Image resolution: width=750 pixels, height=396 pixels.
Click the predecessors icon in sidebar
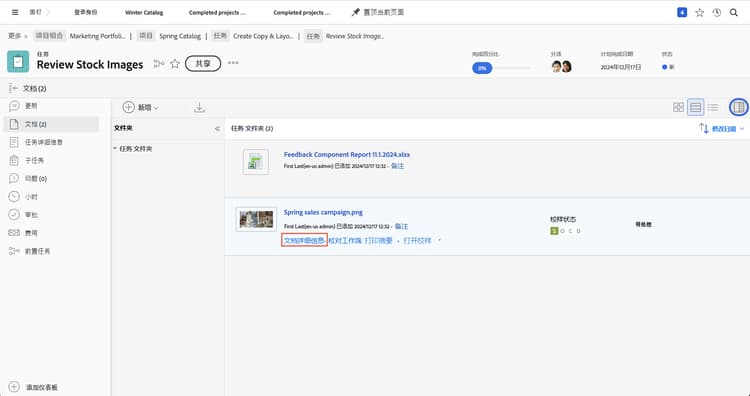coord(14,251)
